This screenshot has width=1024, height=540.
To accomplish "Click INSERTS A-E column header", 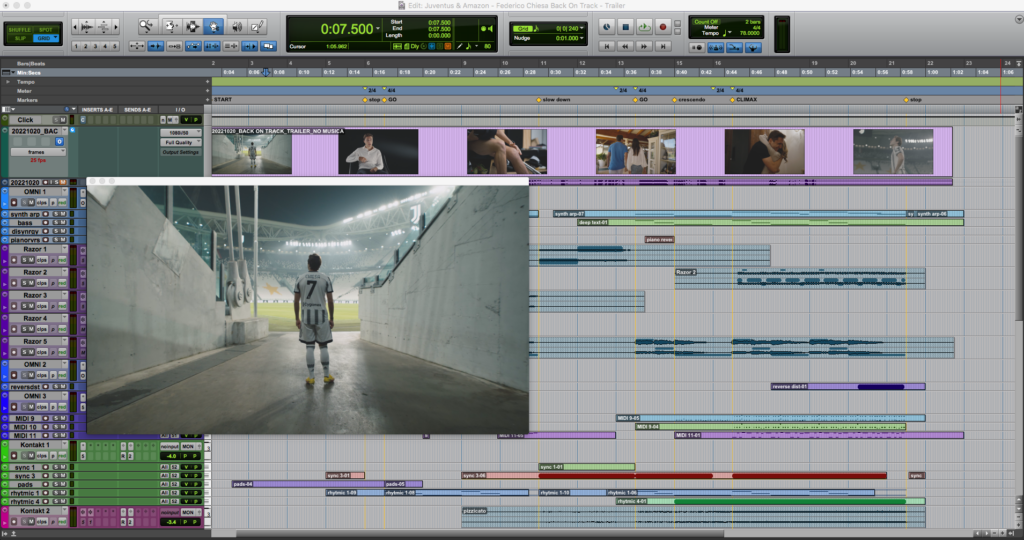I will point(97,110).
